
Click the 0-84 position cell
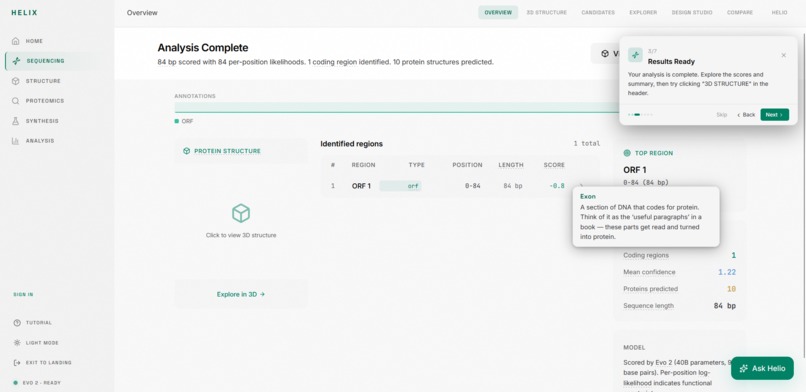[472, 186]
